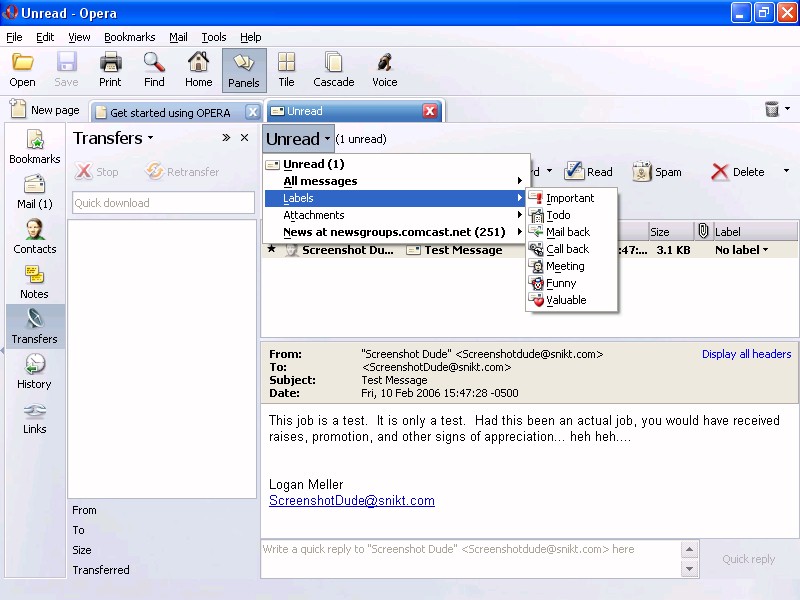
Task: Open the Bookmarks menu
Action: pyautogui.click(x=129, y=37)
